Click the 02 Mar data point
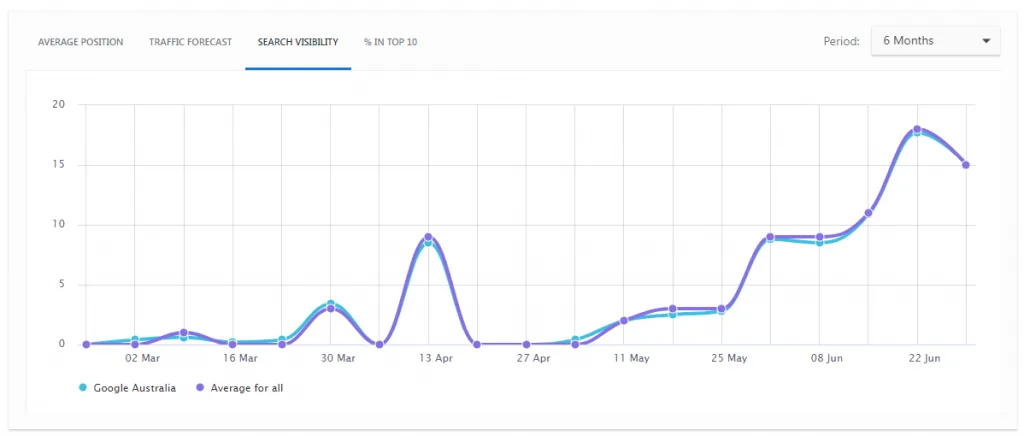Screen dimensions: 1024x436 (x=135, y=344)
